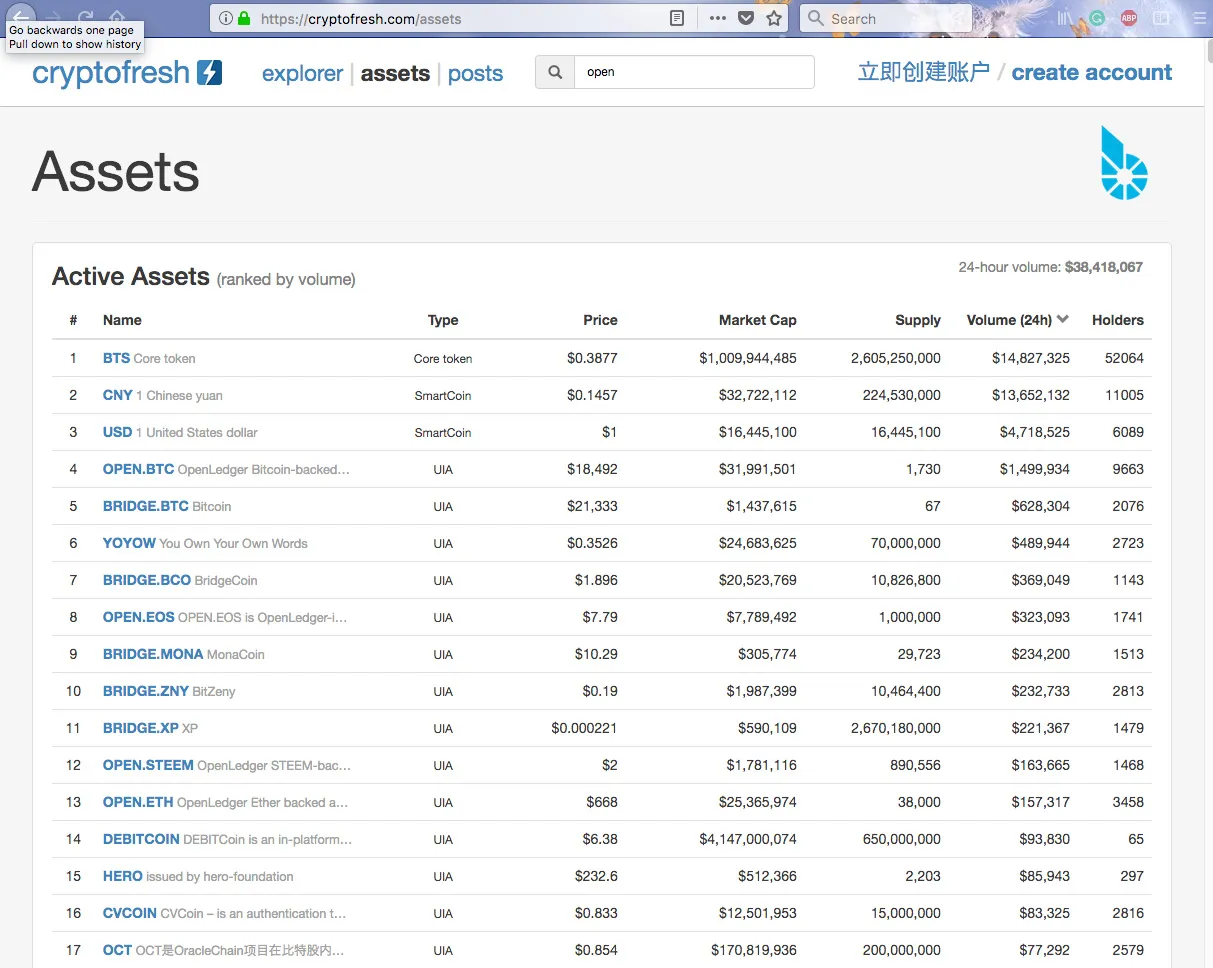This screenshot has width=1213, height=968.
Task: Open page actions three-dot menu
Action: pos(717,18)
